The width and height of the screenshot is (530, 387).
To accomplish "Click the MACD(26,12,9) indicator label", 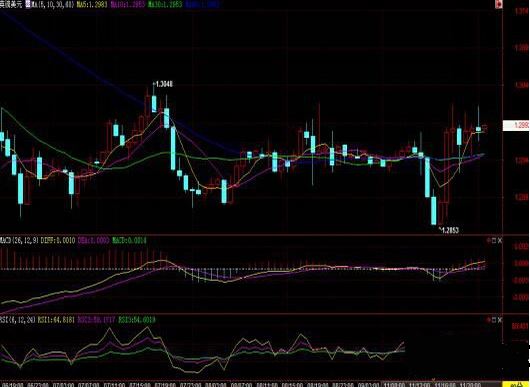I will [x=19, y=240].
